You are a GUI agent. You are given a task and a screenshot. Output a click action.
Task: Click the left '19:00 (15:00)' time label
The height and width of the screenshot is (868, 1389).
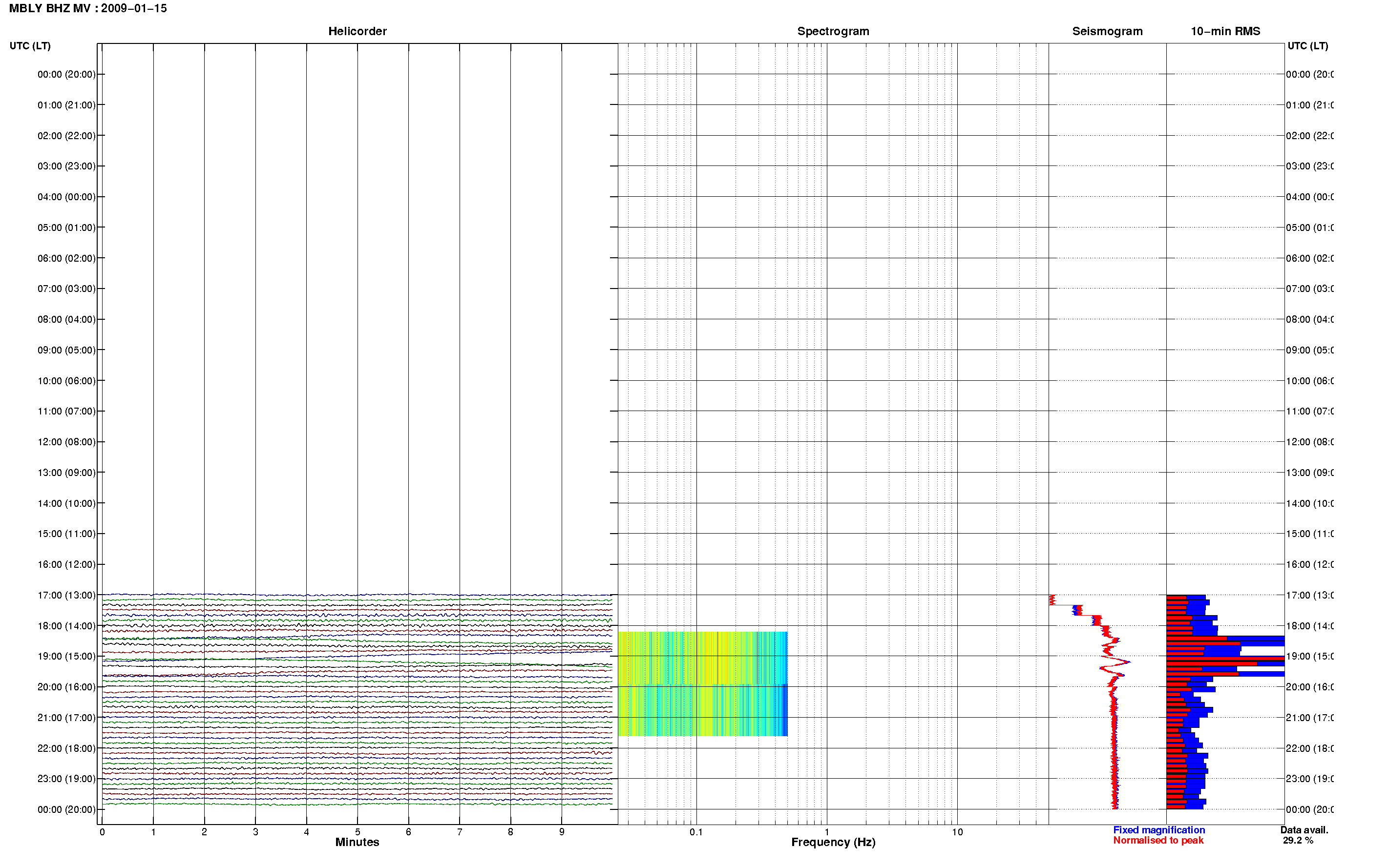point(66,657)
